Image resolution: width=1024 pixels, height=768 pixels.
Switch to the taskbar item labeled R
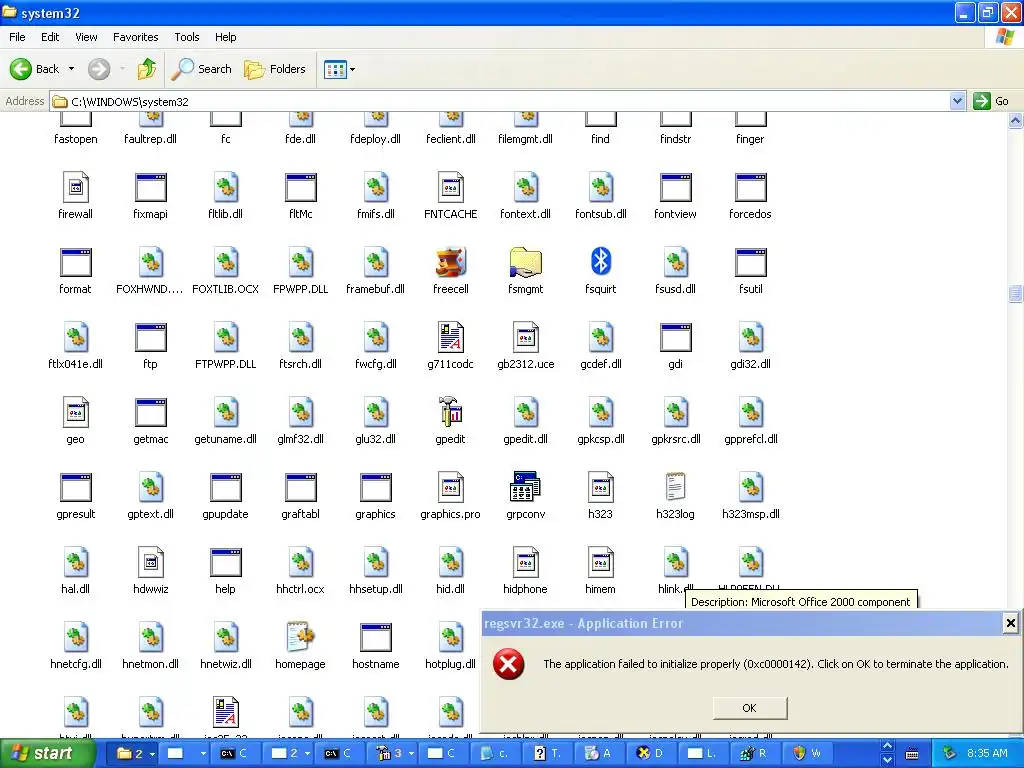(753, 754)
